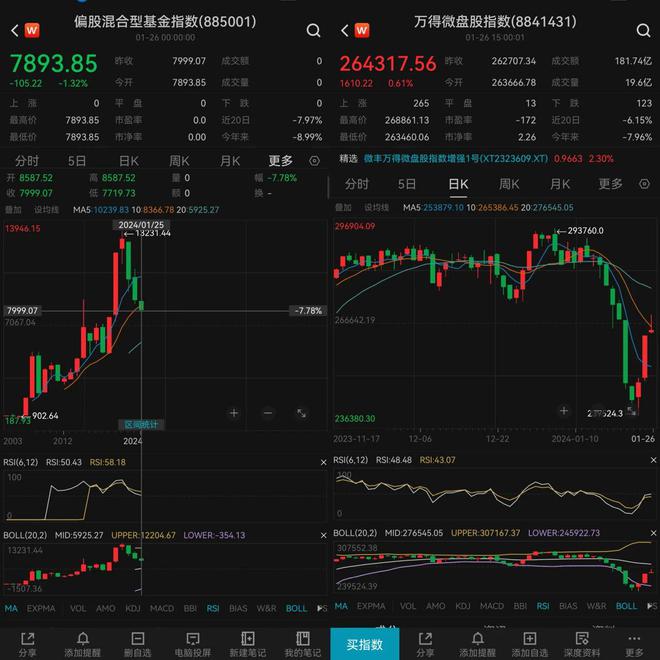Screen dimensions: 660x660
Task: Tap right 叠加 overlay button
Action: (x=343, y=208)
